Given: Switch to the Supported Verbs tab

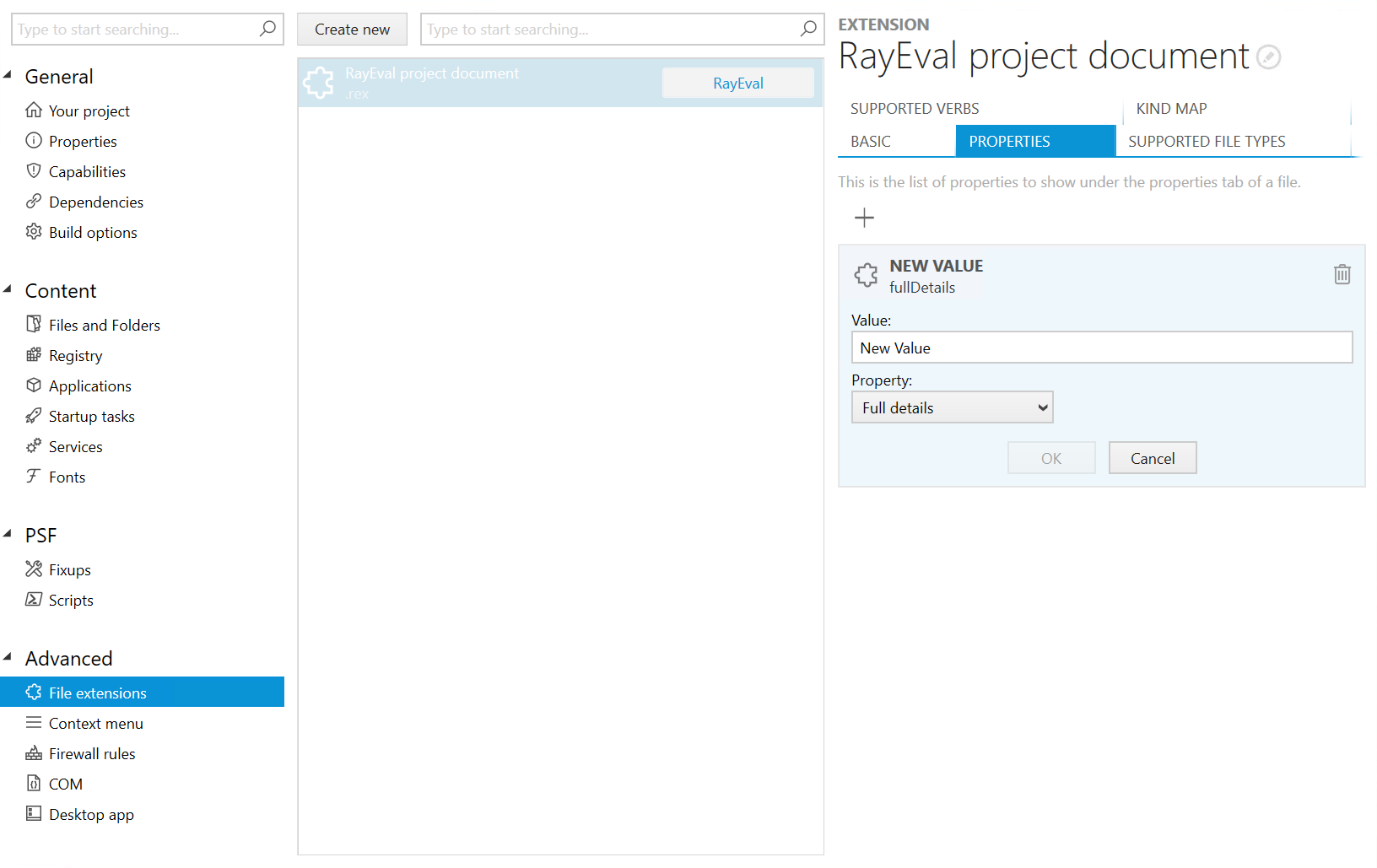Looking at the screenshot, I should coord(915,109).
